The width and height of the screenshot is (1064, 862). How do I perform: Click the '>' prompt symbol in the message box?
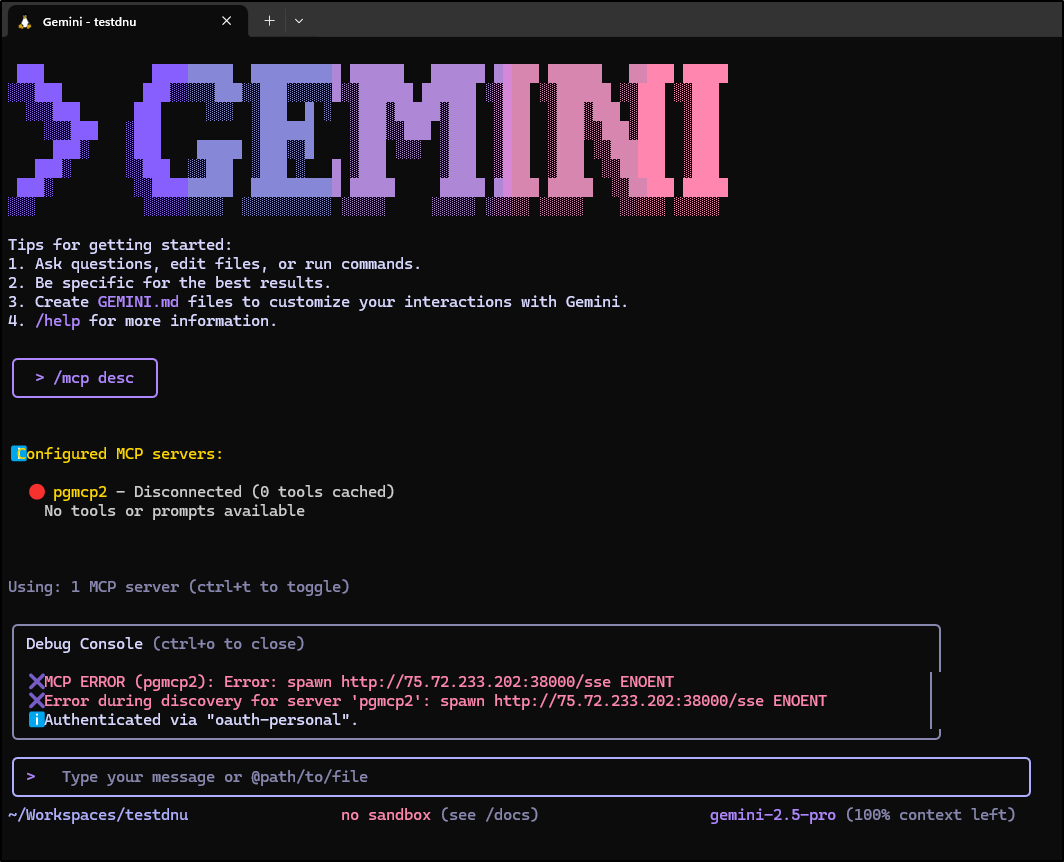(31, 777)
